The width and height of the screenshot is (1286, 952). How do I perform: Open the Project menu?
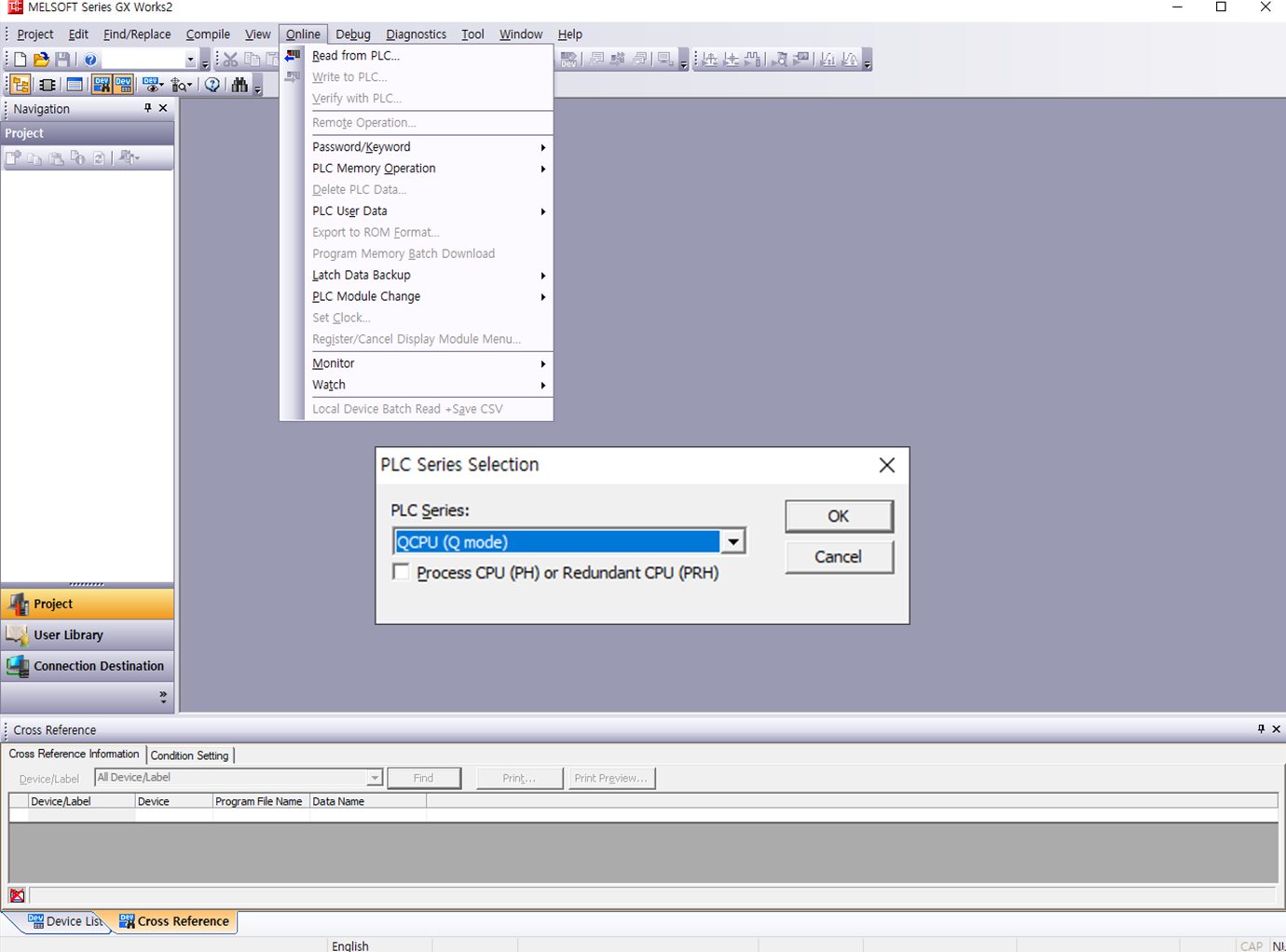coord(35,34)
